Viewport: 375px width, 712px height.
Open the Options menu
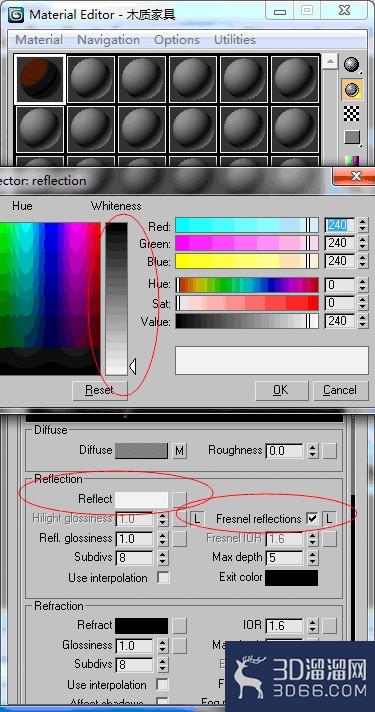click(x=177, y=40)
